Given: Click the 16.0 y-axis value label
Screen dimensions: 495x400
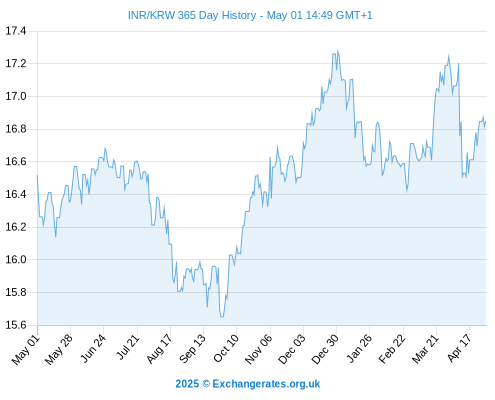Looking at the screenshot, I should pyautogui.click(x=15, y=260).
